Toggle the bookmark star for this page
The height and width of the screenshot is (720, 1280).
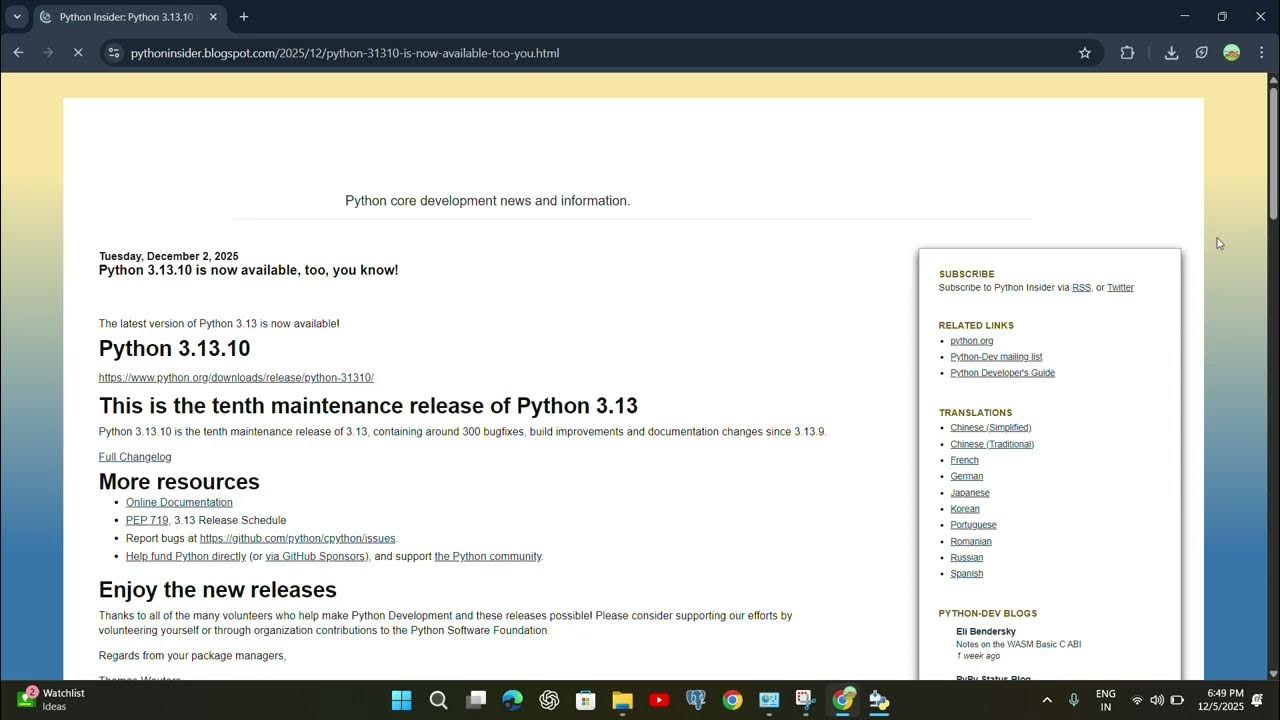(1085, 52)
